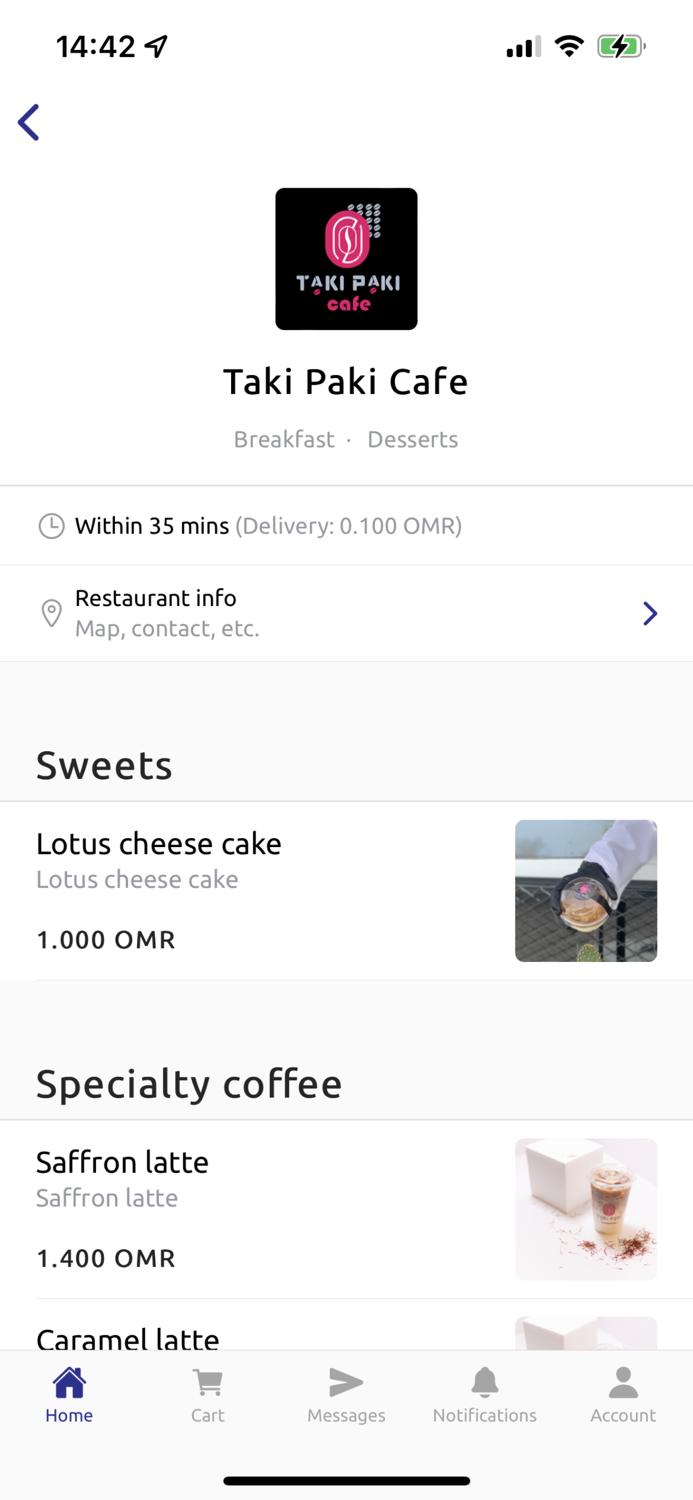The height and width of the screenshot is (1500, 693).
Task: Expand Restaurant info with the right chevron
Action: tap(651, 612)
